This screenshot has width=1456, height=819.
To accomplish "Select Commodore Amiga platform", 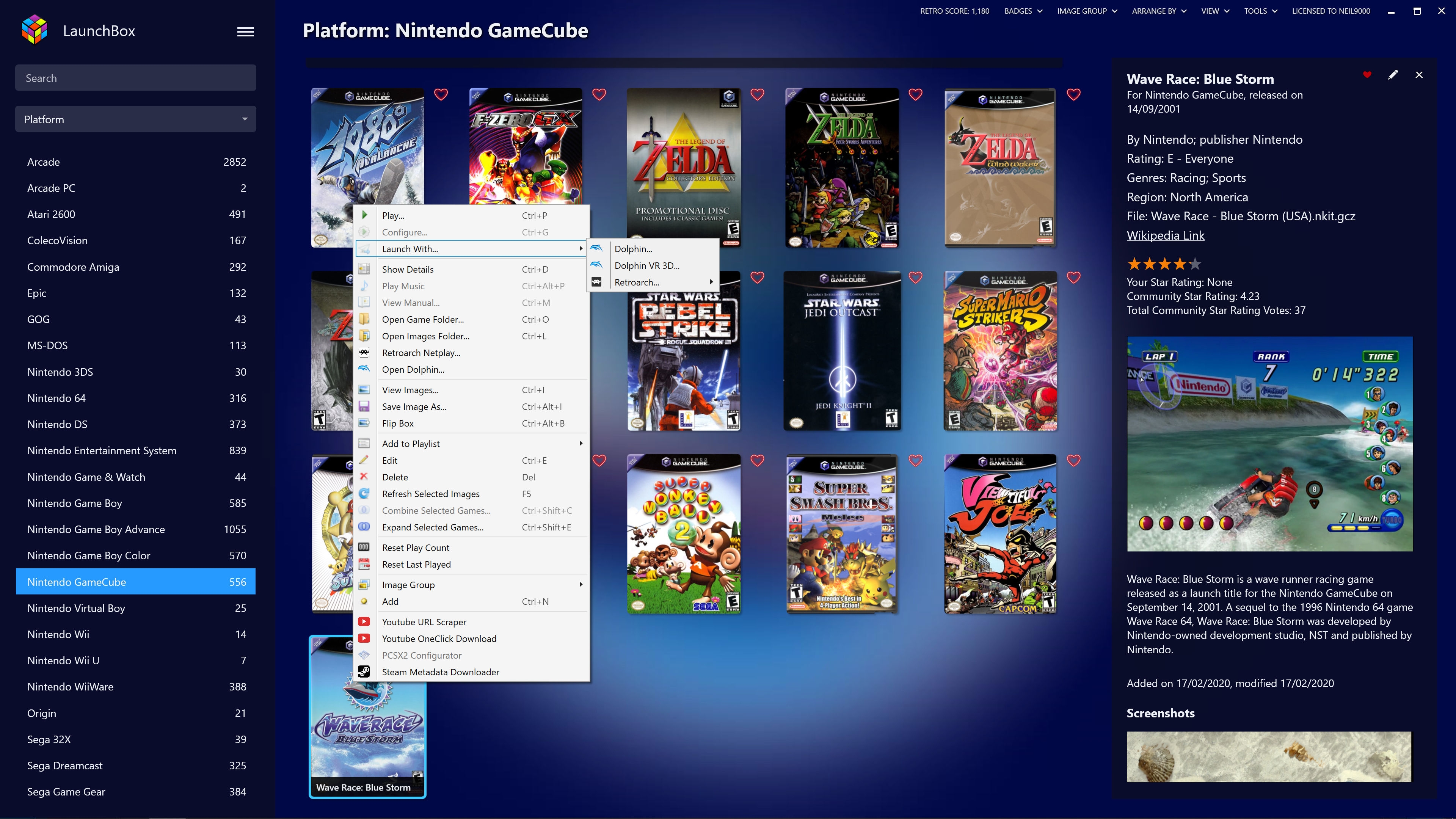I will (136, 267).
